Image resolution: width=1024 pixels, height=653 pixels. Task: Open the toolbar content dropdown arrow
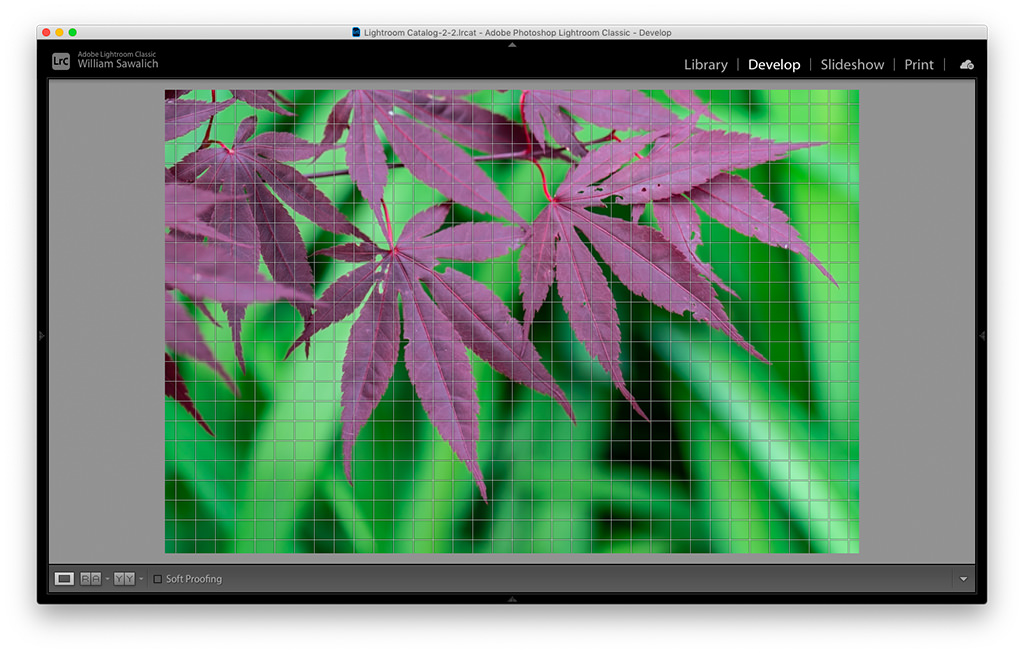pyautogui.click(x=963, y=579)
